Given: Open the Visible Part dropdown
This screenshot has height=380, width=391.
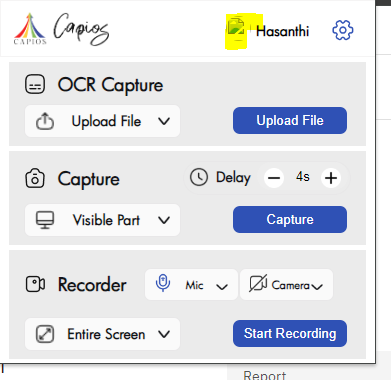Looking at the screenshot, I should (x=102, y=220).
